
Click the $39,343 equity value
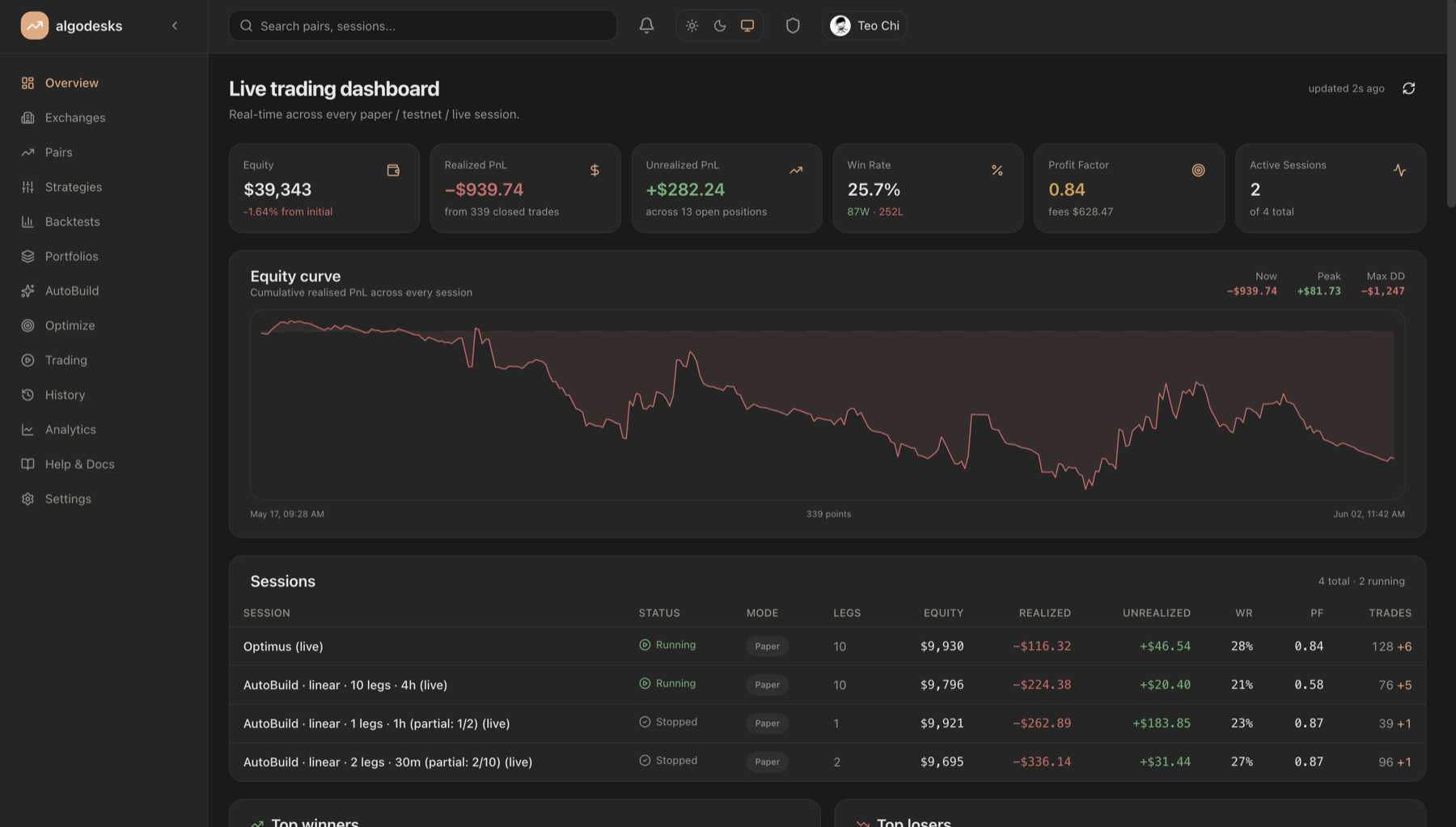[277, 189]
